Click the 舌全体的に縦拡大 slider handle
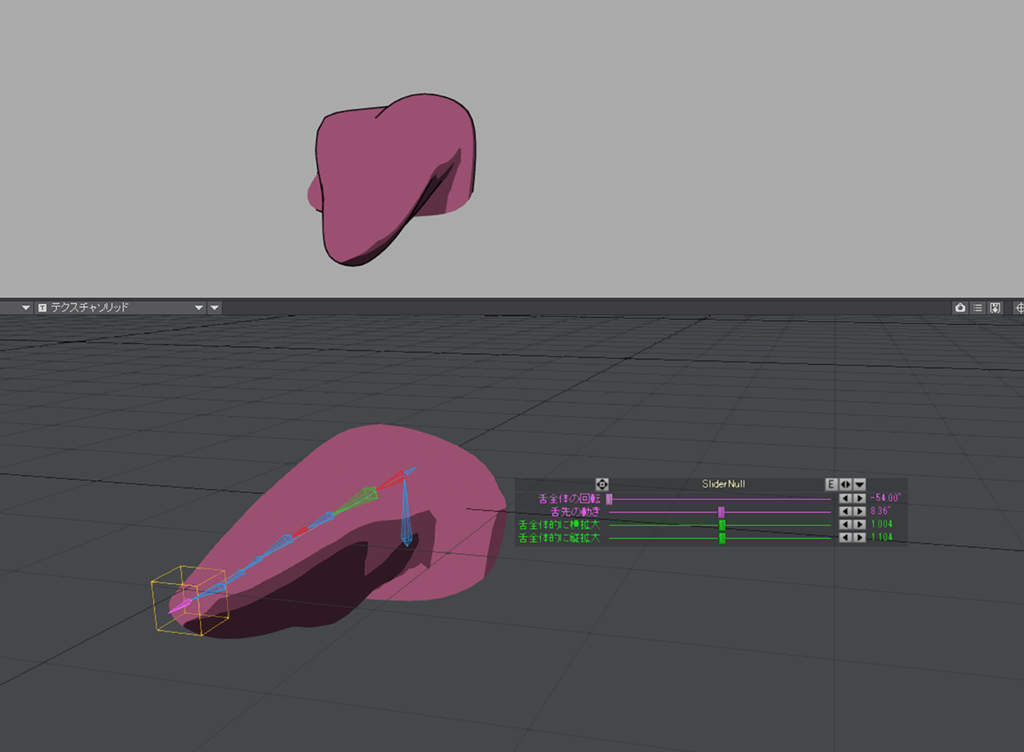 (722, 538)
